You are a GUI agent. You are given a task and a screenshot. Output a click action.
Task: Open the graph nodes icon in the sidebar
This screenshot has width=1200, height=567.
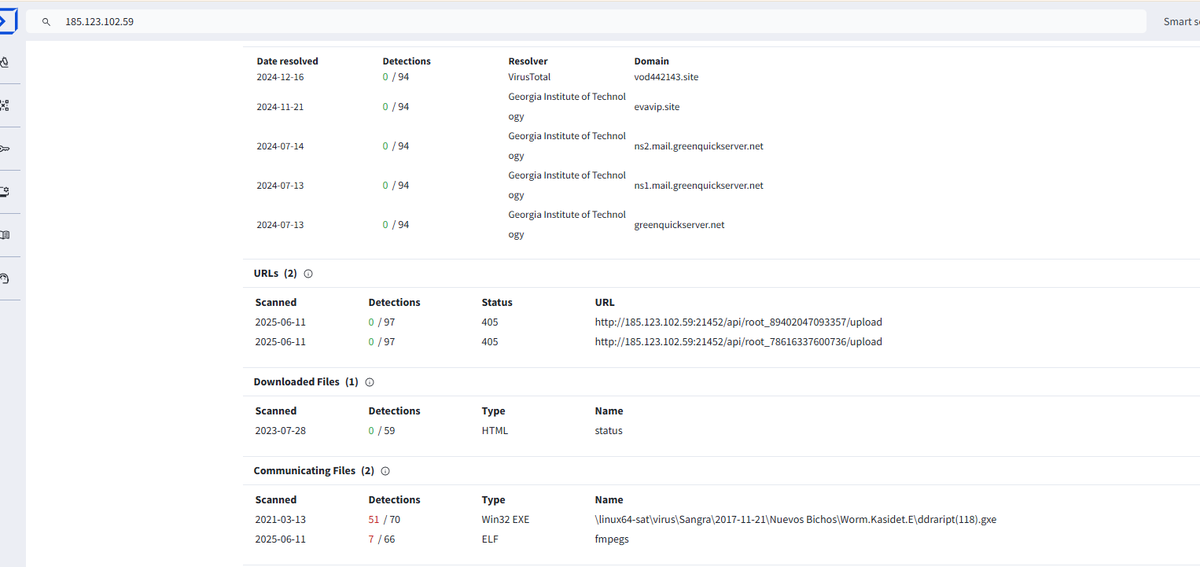[5, 105]
